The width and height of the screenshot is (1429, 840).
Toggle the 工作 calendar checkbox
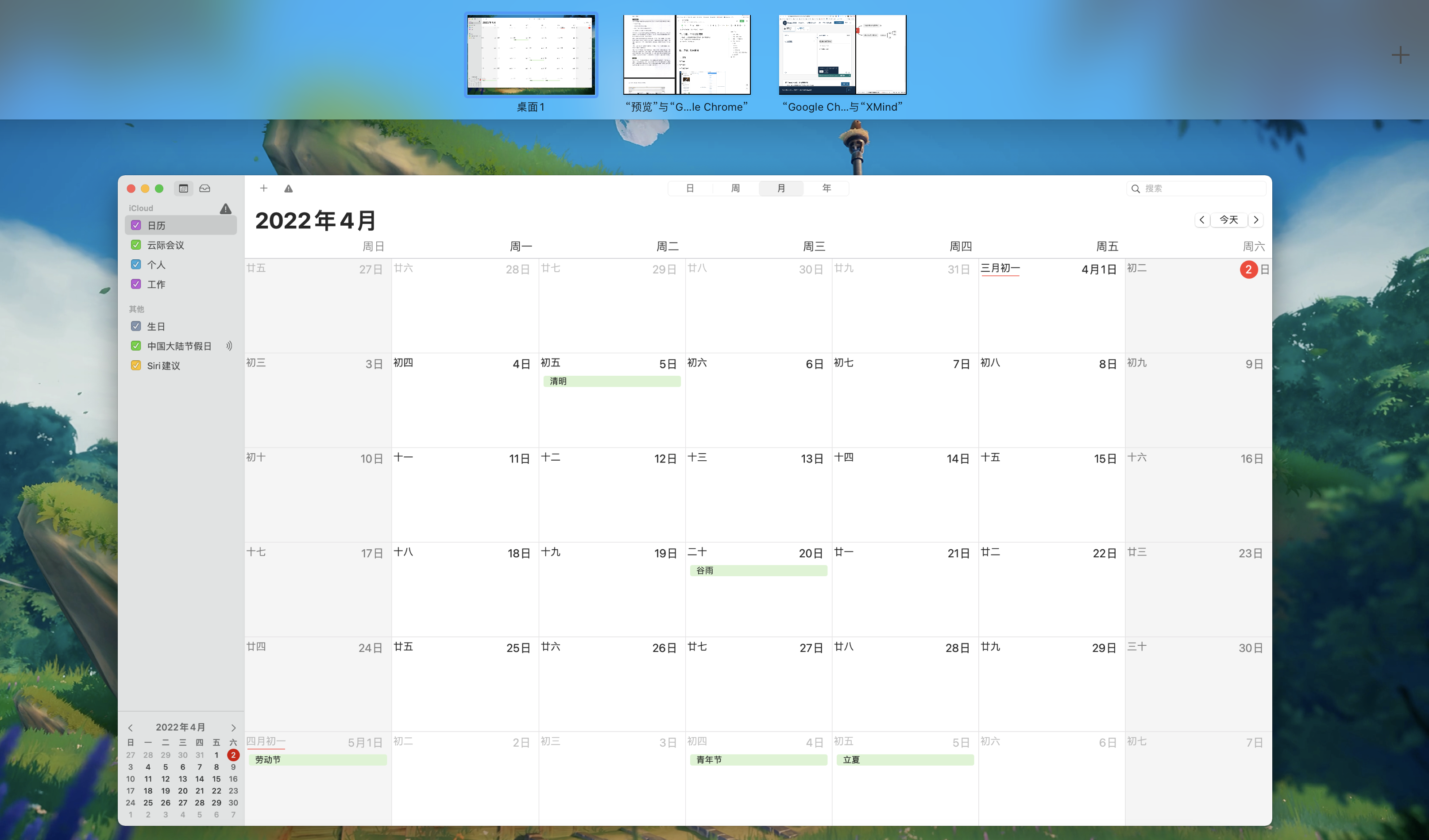136,284
